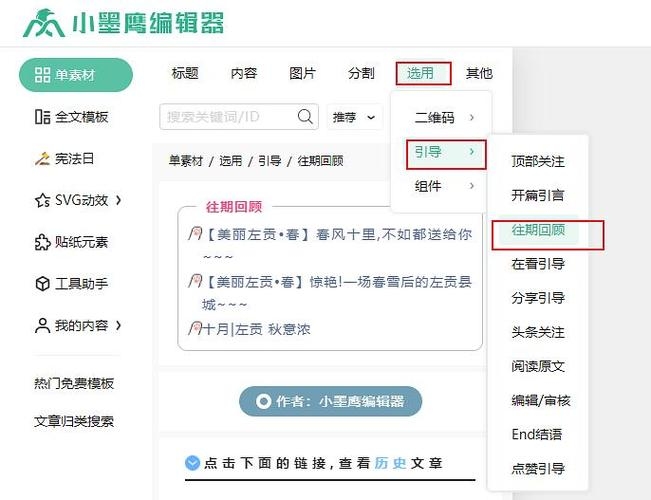Click the 小墨鹰编辑器 eagle logo icon

(x=44, y=23)
